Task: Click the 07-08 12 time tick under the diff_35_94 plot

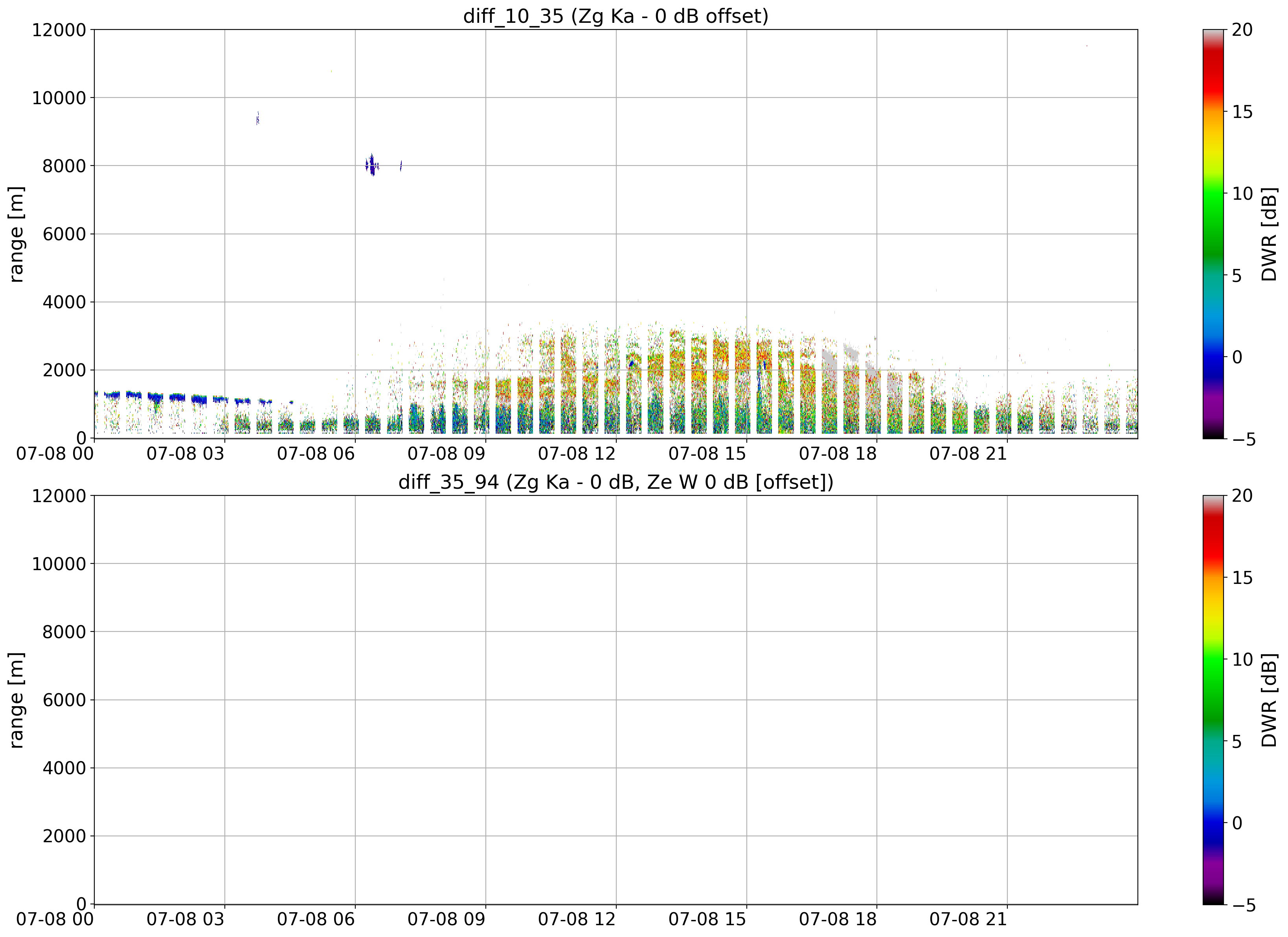Action: click(x=577, y=920)
